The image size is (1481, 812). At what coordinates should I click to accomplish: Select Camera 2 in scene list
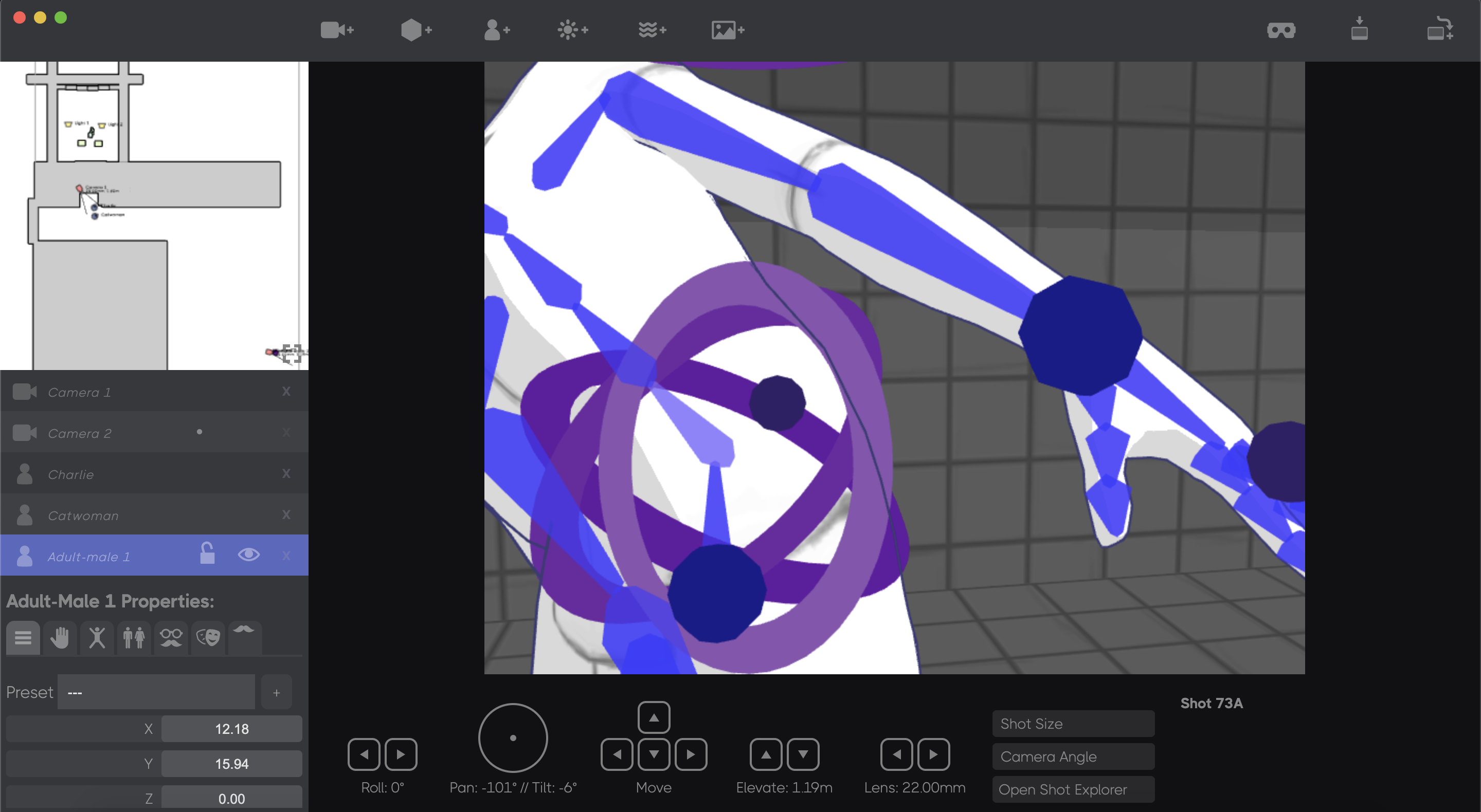(x=154, y=433)
